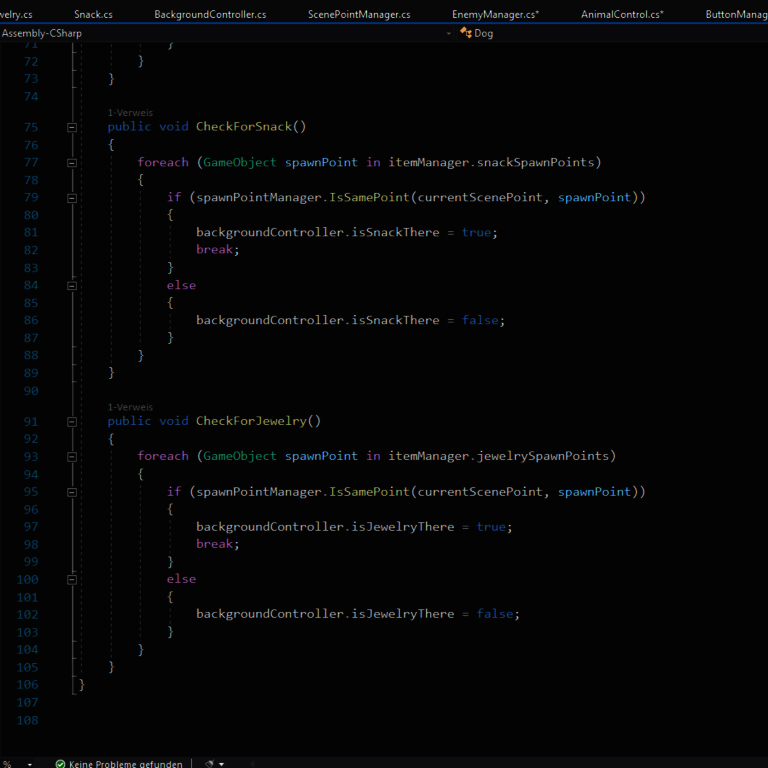This screenshot has width=768, height=768.
Task: Click the code cleanup brush icon
Action: click(210, 764)
